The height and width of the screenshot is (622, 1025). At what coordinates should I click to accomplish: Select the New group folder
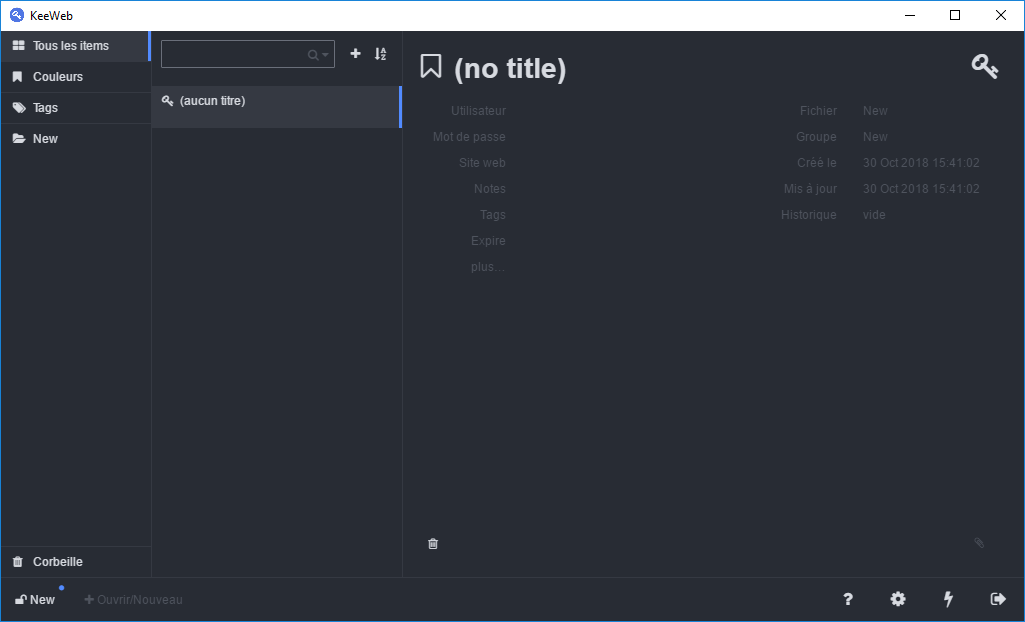[x=45, y=139]
